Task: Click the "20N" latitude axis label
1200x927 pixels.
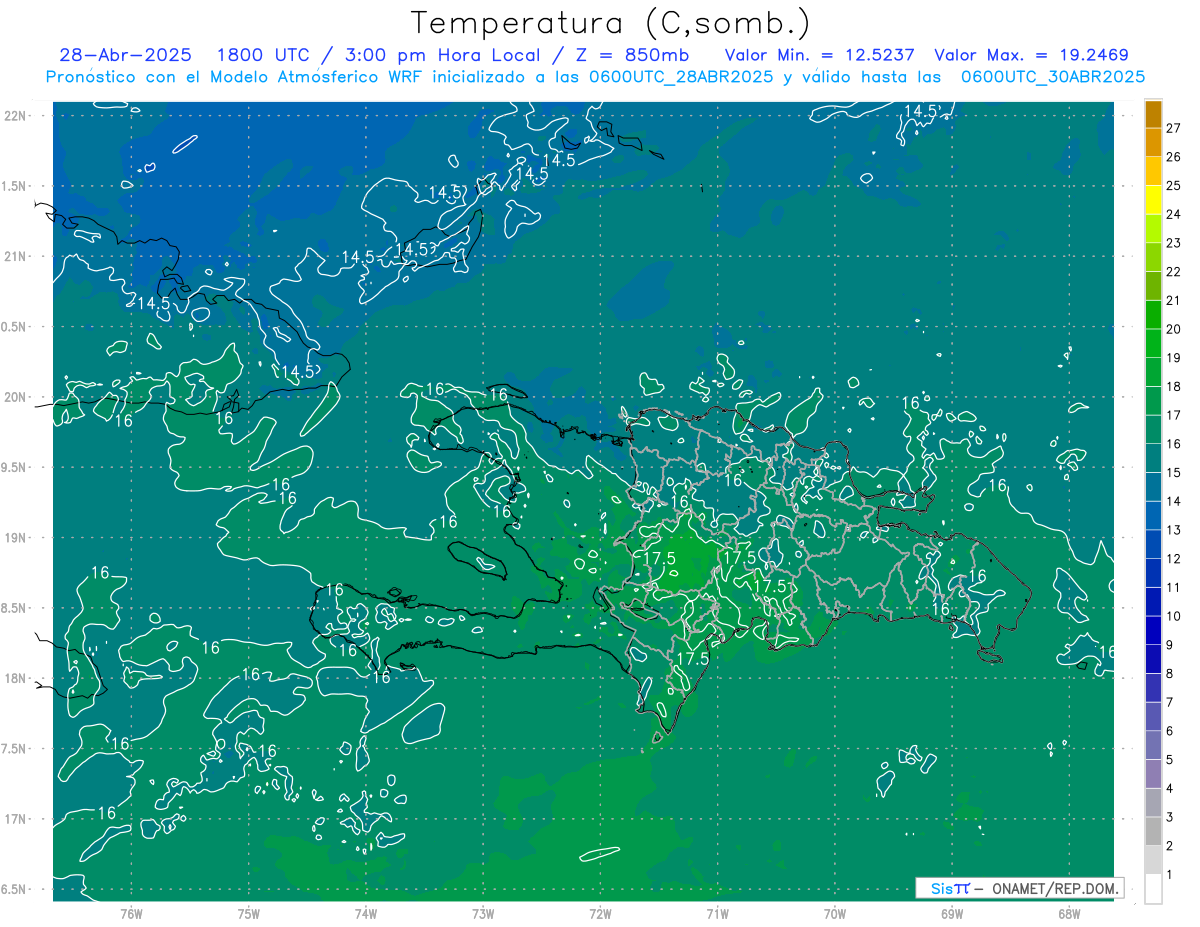Action: click(17, 397)
